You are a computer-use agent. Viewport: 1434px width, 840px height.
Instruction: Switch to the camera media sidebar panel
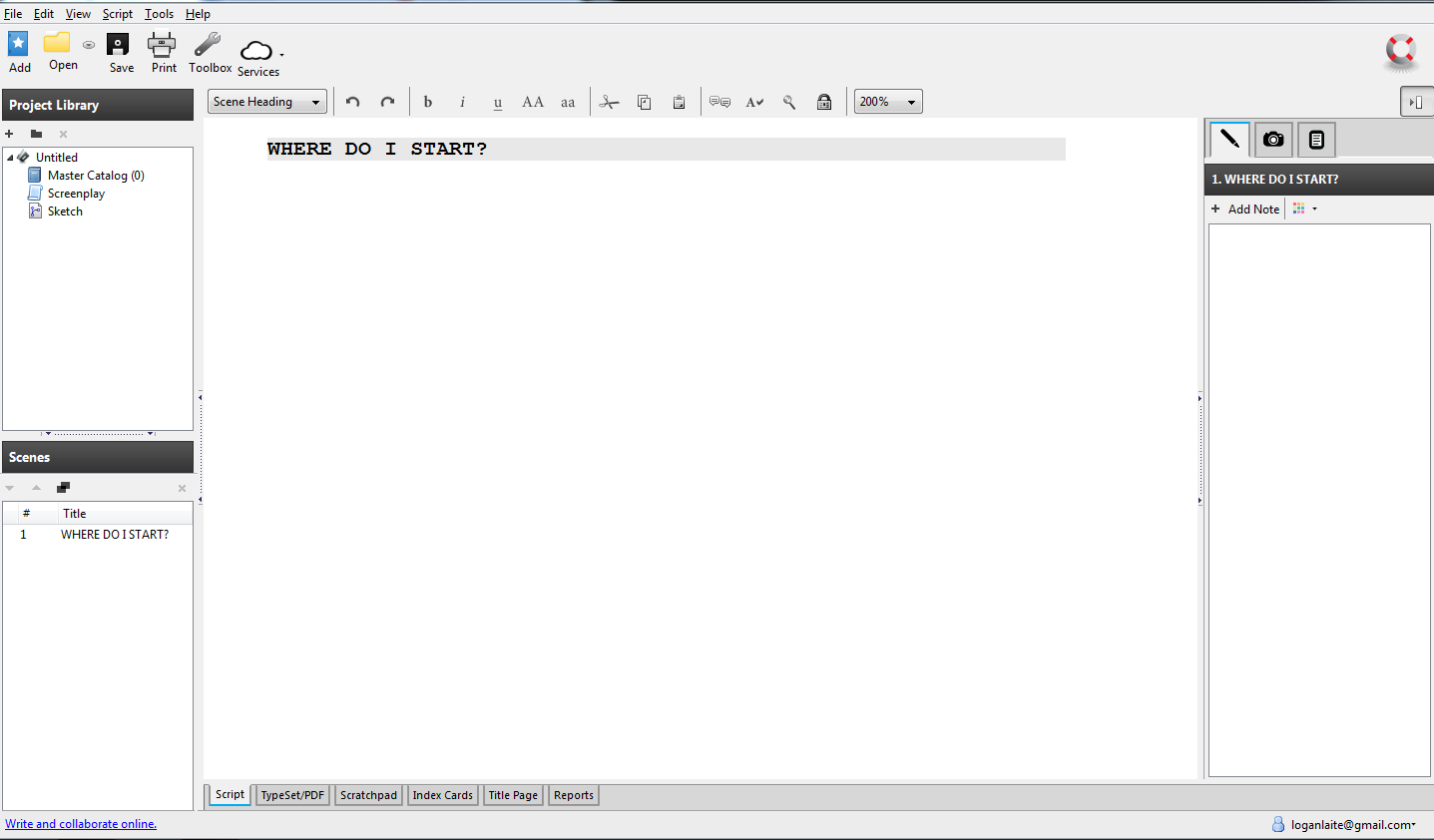click(1272, 139)
